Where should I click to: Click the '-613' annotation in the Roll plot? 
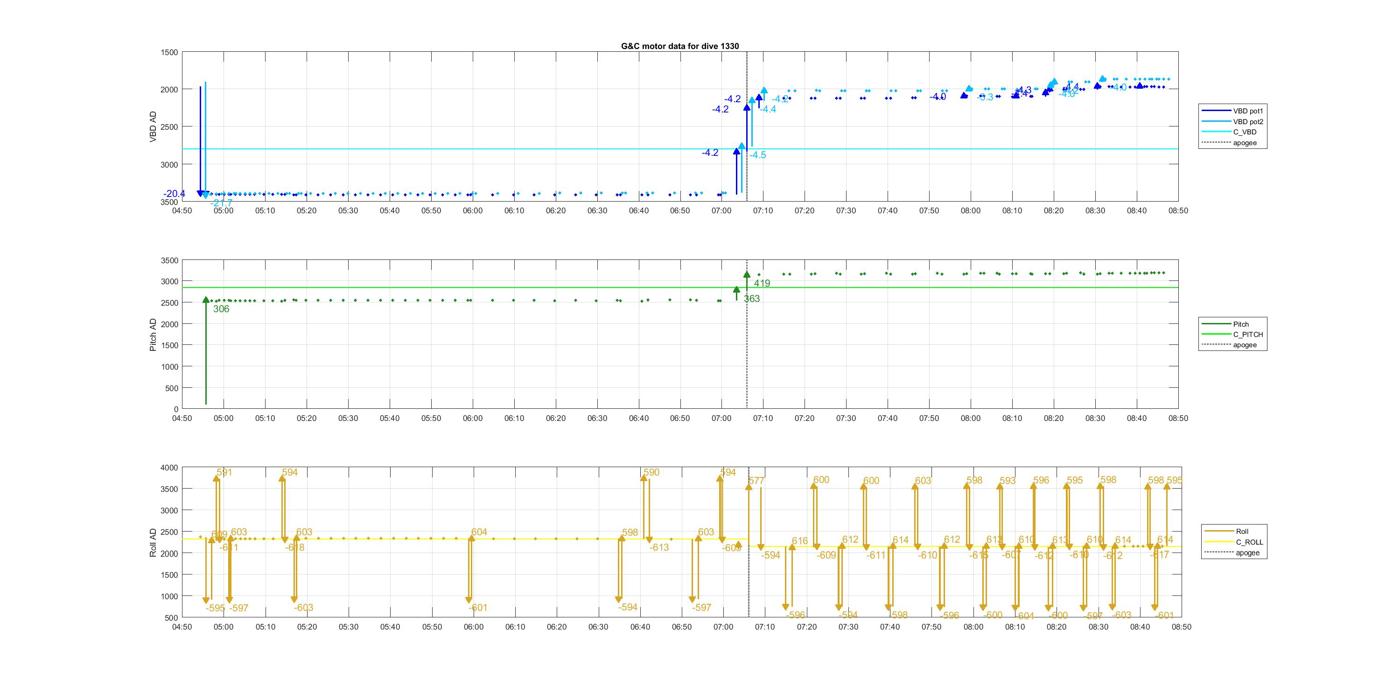tap(659, 547)
